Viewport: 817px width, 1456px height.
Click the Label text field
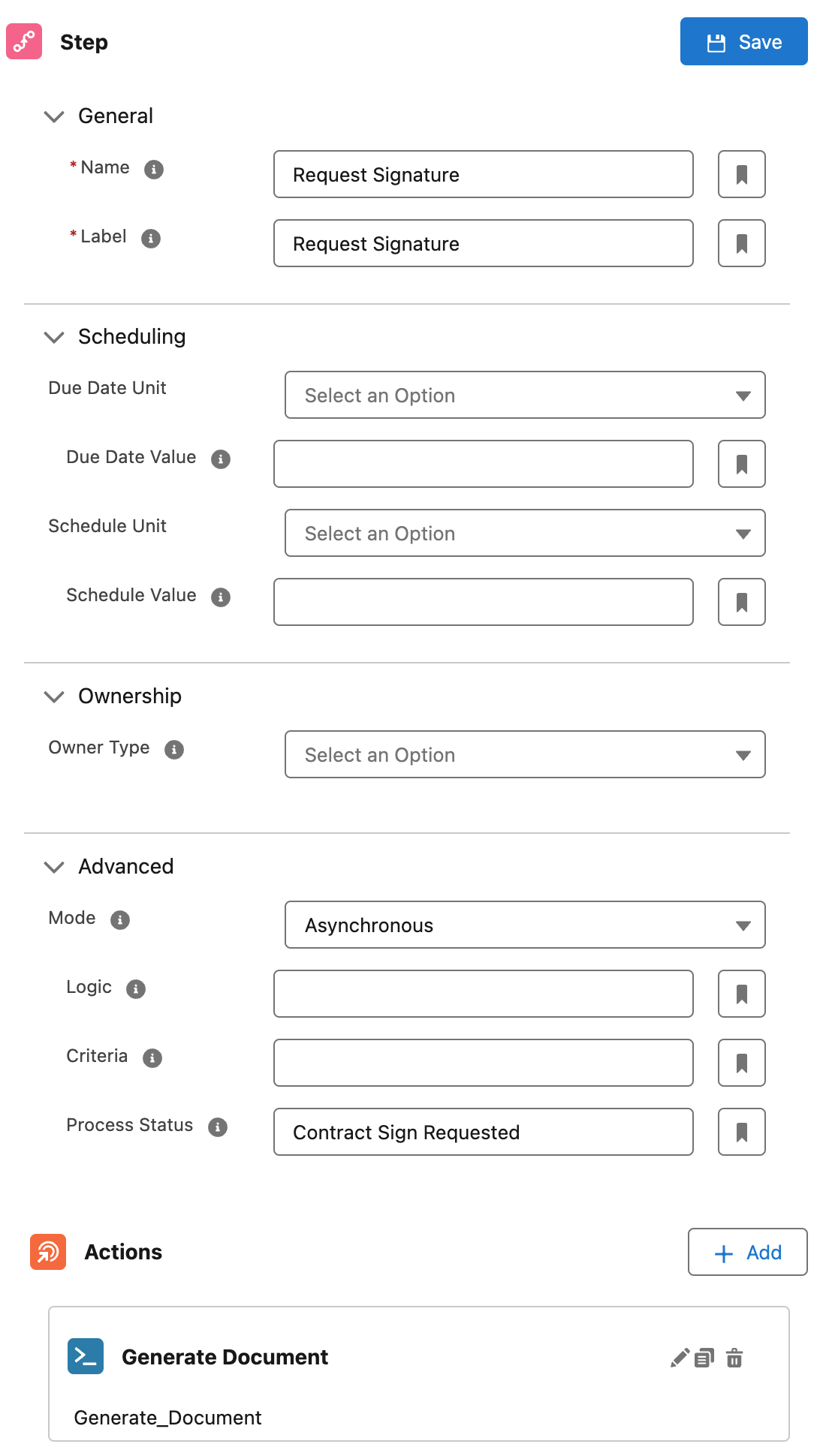click(484, 243)
